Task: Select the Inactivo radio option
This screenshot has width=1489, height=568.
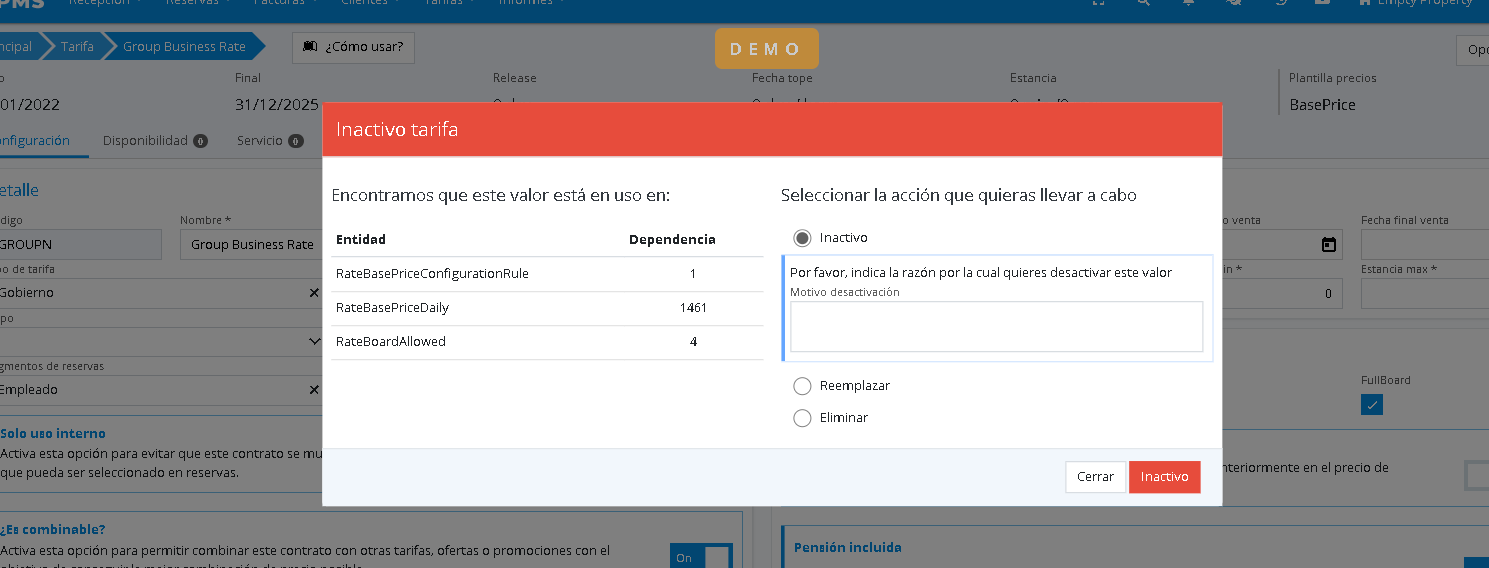Action: 802,238
